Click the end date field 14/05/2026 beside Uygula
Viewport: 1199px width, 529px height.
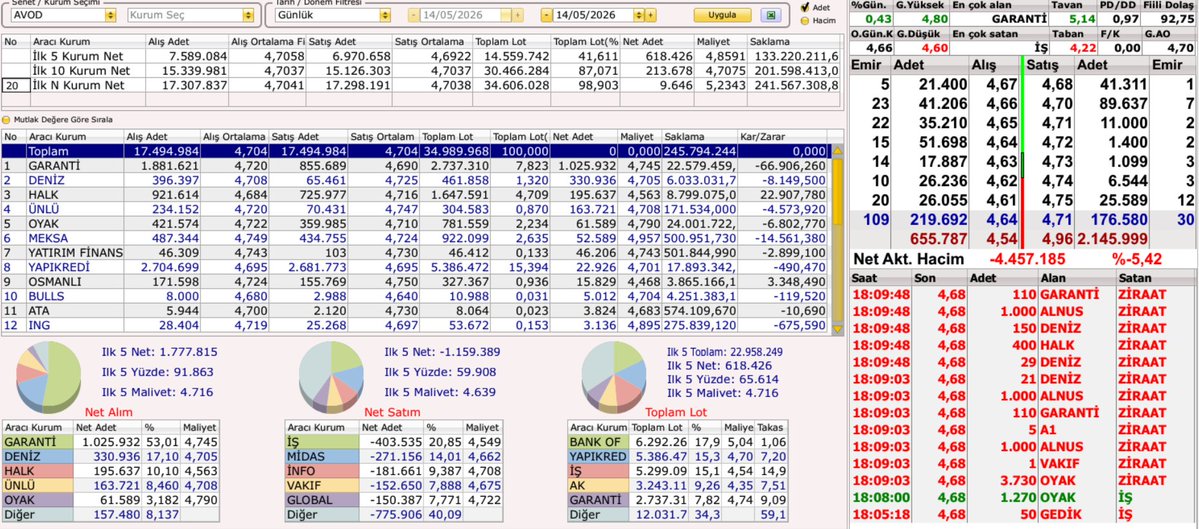(x=593, y=15)
